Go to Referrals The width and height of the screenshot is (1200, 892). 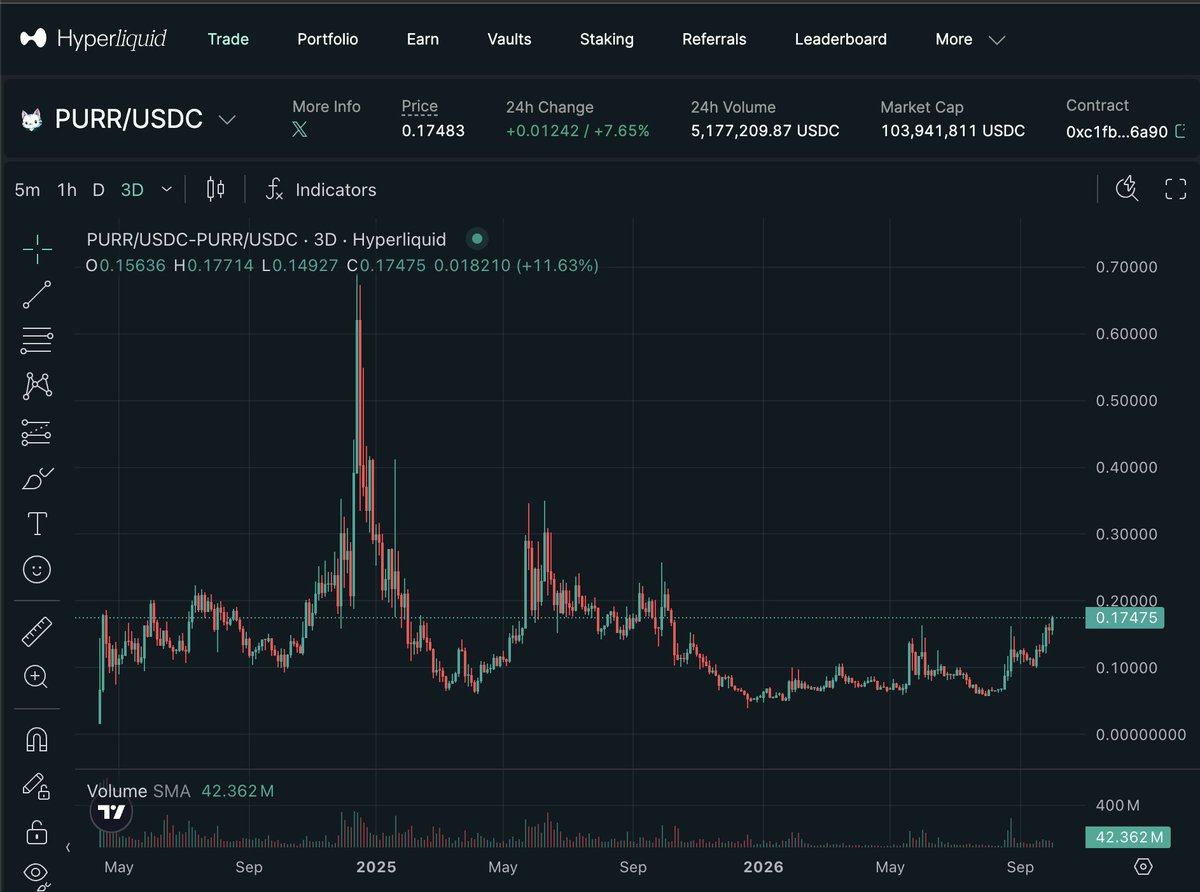[714, 39]
